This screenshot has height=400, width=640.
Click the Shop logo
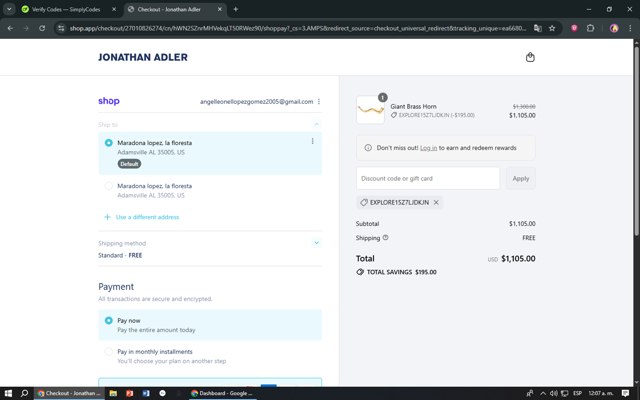click(x=109, y=101)
